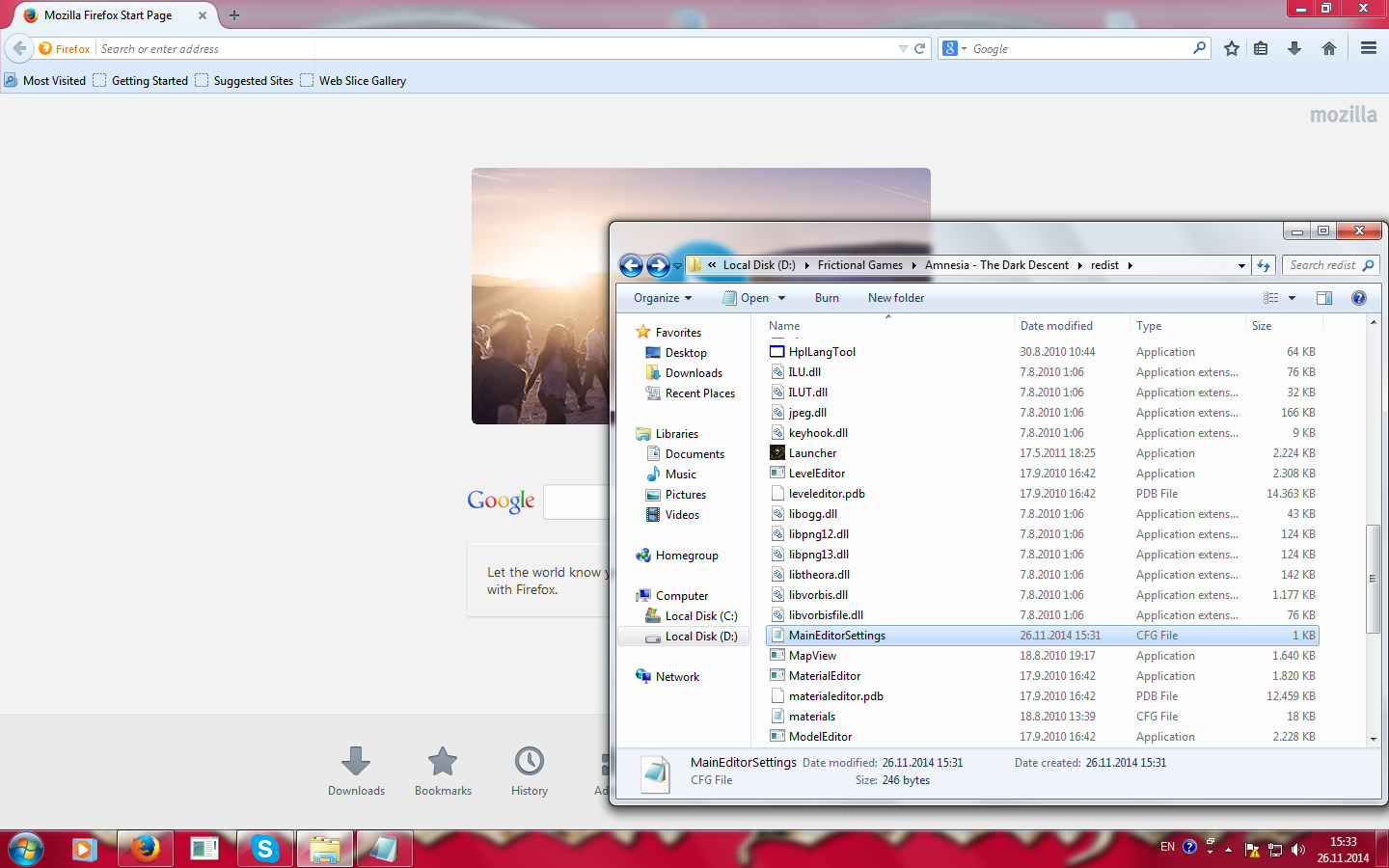Image resolution: width=1389 pixels, height=868 pixels.
Task: Open Firefox bookmarks list icon
Action: click(1261, 48)
